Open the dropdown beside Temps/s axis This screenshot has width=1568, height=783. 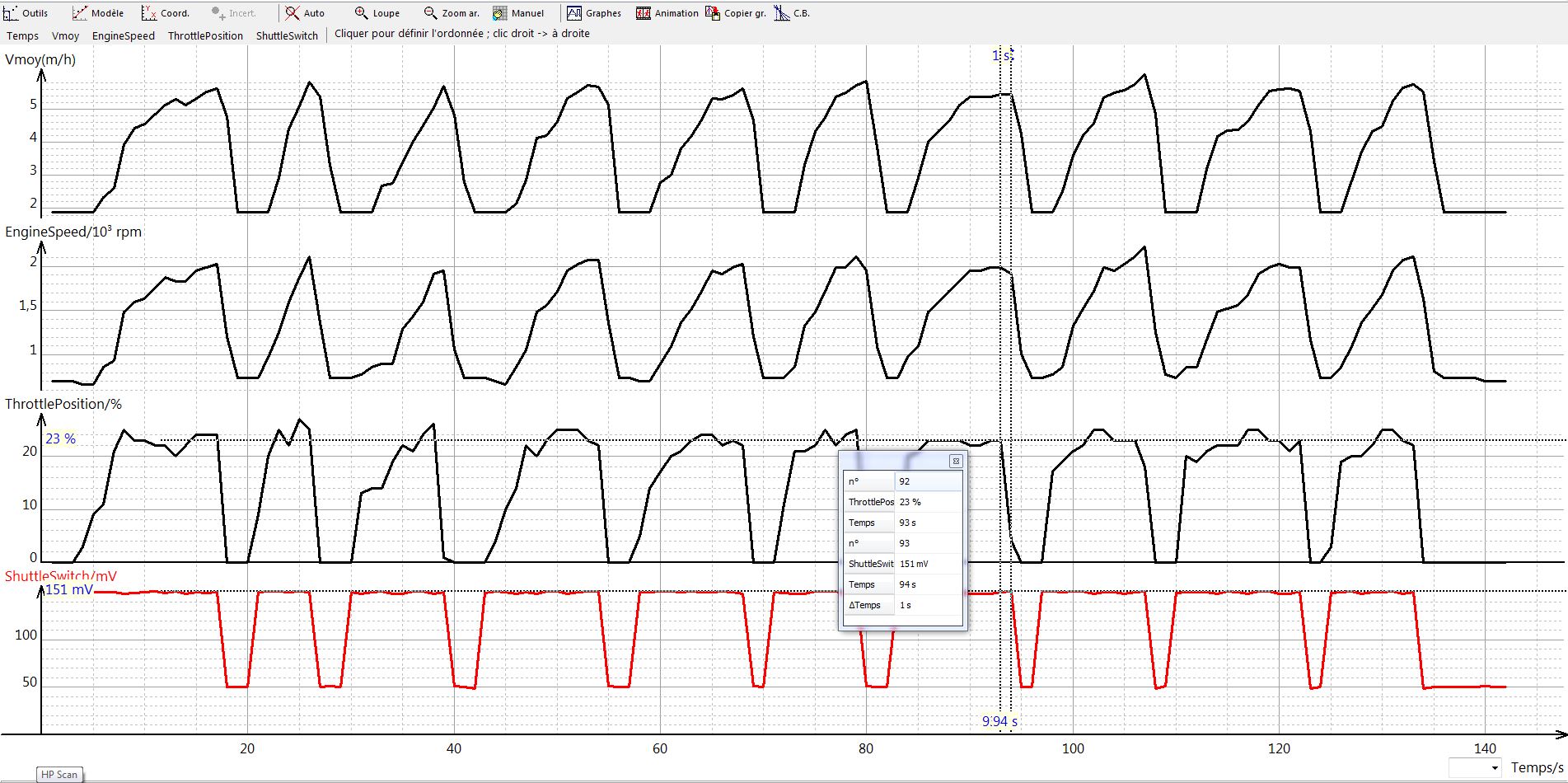[1495, 768]
